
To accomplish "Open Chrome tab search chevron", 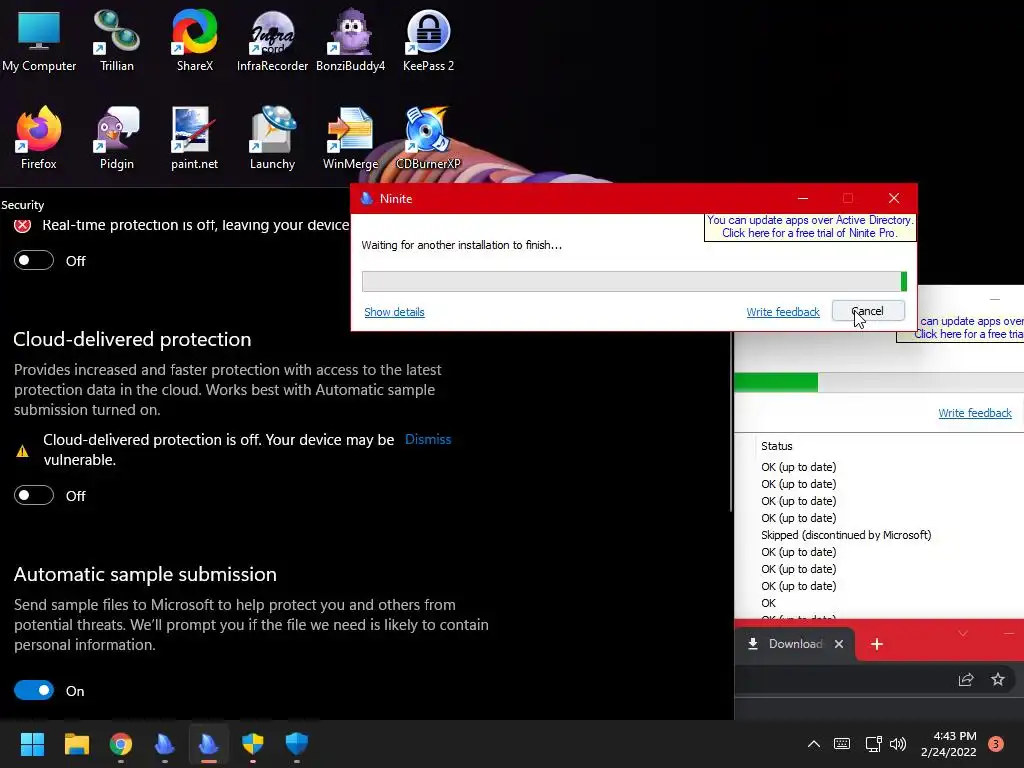I will 963,634.
